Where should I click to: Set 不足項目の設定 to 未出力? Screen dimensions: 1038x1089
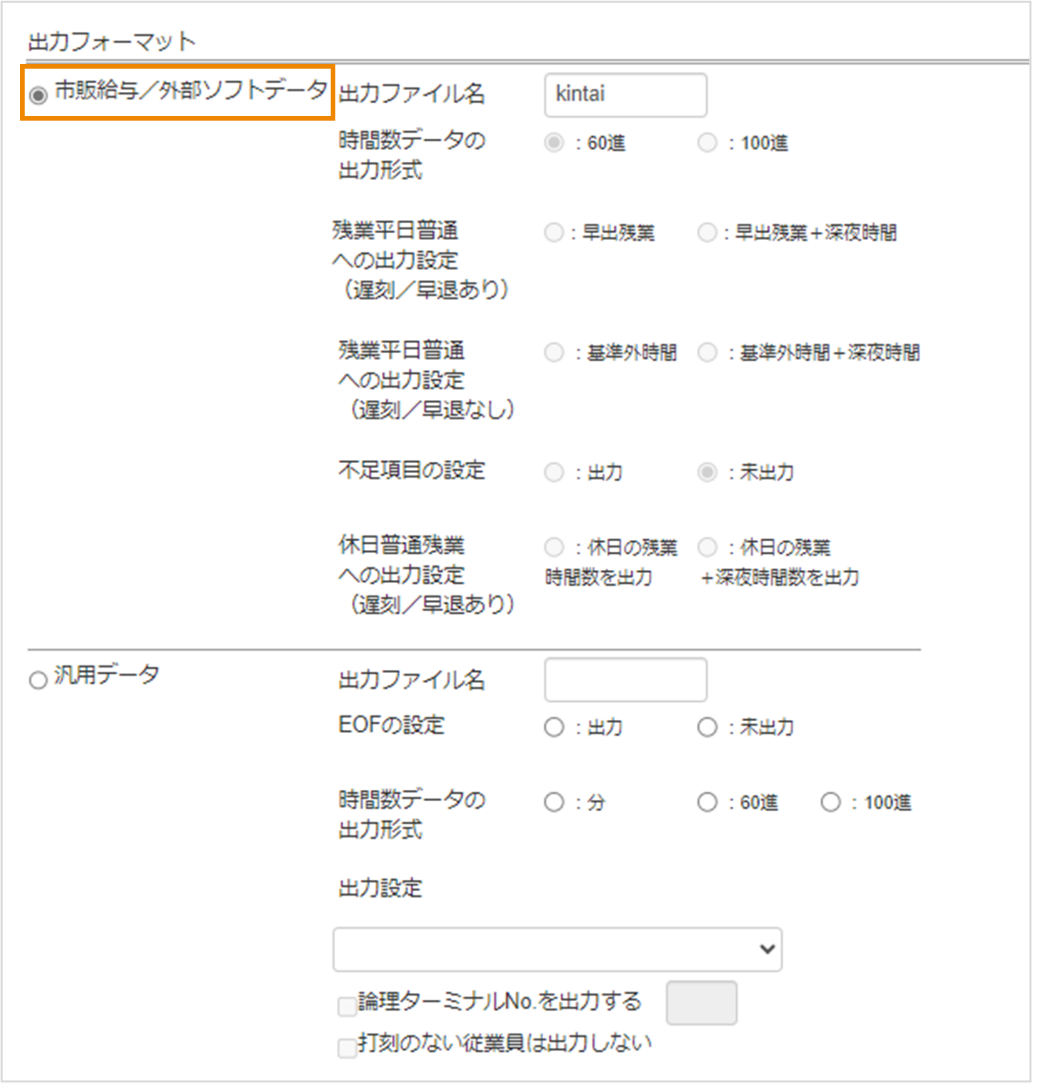[x=707, y=472]
